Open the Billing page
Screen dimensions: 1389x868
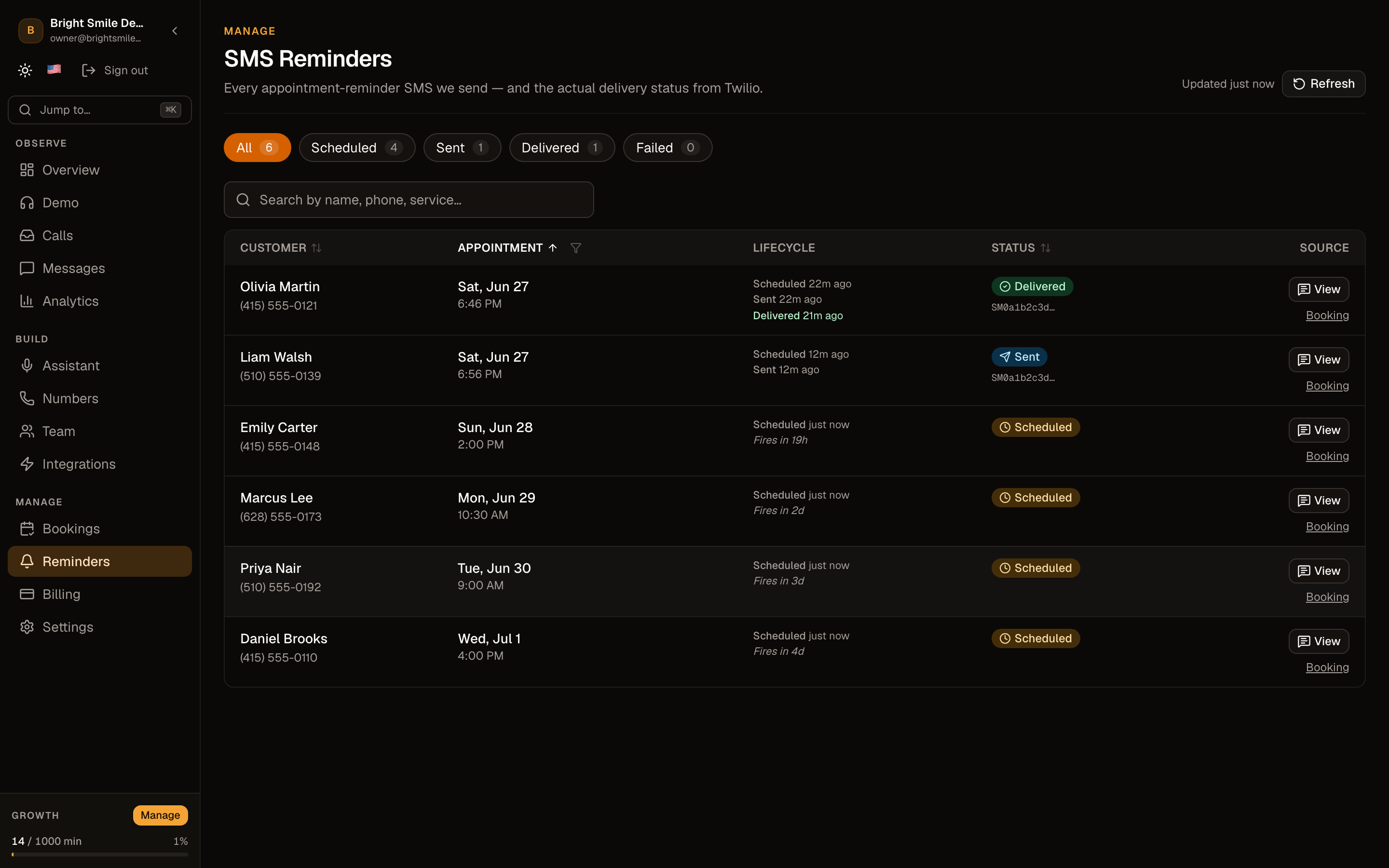point(100,594)
